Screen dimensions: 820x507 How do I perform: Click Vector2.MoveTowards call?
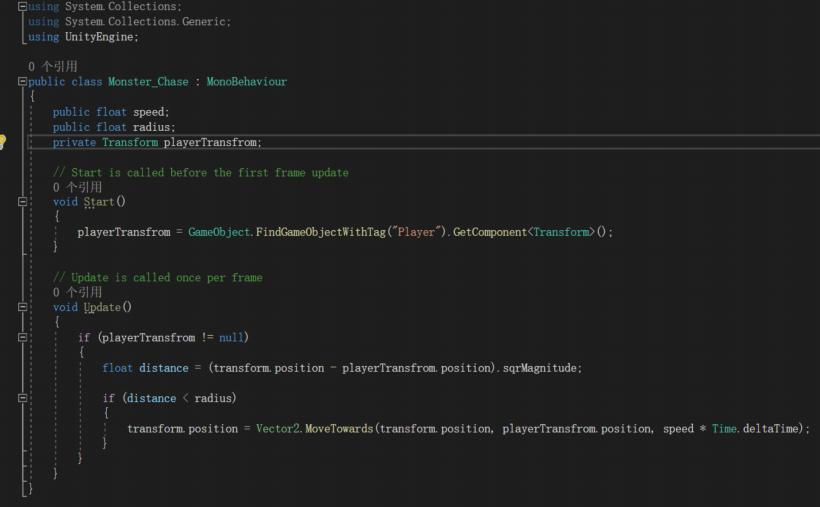(x=314, y=429)
